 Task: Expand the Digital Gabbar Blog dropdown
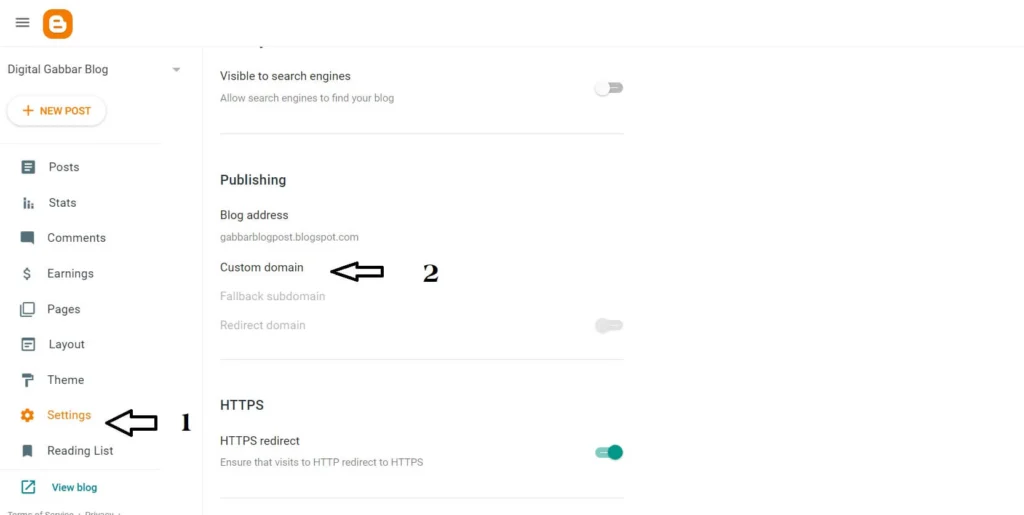click(x=176, y=70)
